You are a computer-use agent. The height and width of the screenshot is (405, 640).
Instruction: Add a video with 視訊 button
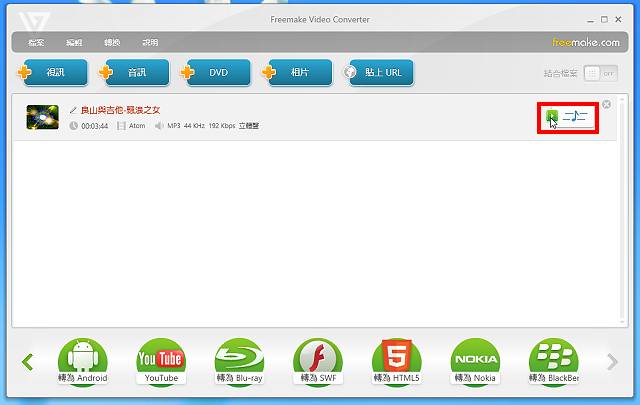point(53,72)
